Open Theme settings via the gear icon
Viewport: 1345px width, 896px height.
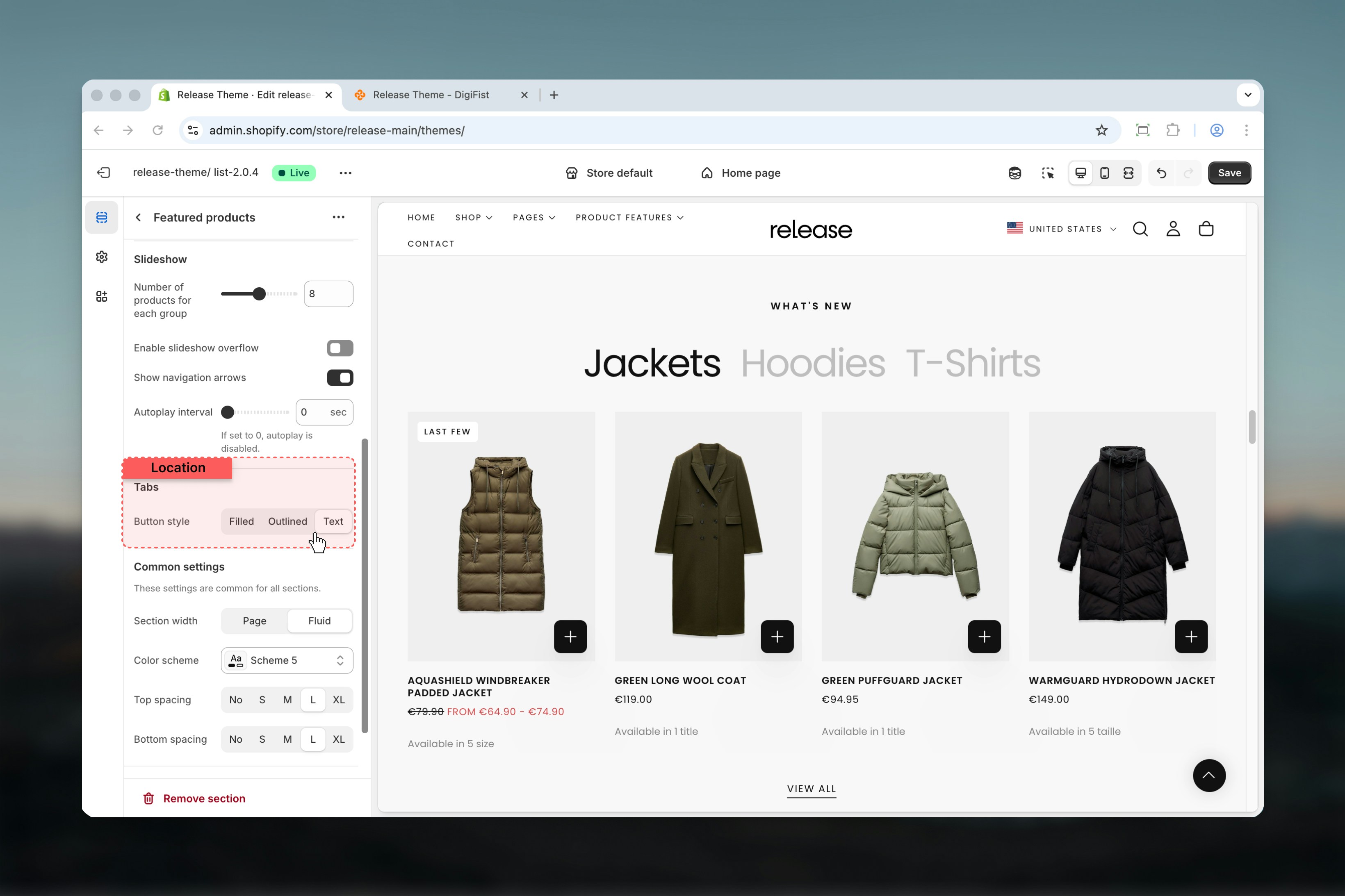[x=101, y=257]
